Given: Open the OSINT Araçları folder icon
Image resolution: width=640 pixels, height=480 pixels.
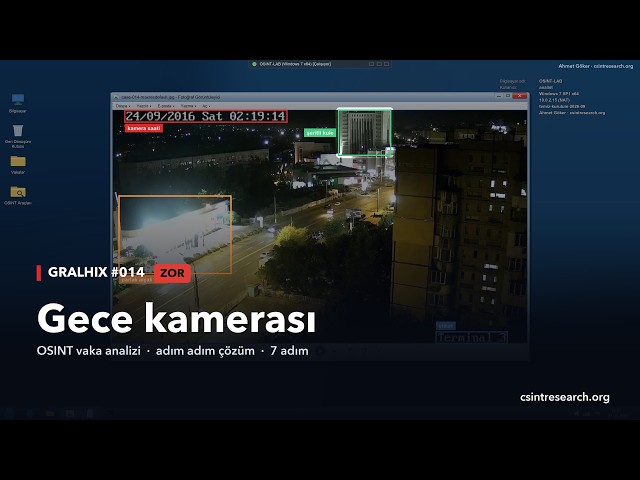Looking at the screenshot, I should (18, 195).
